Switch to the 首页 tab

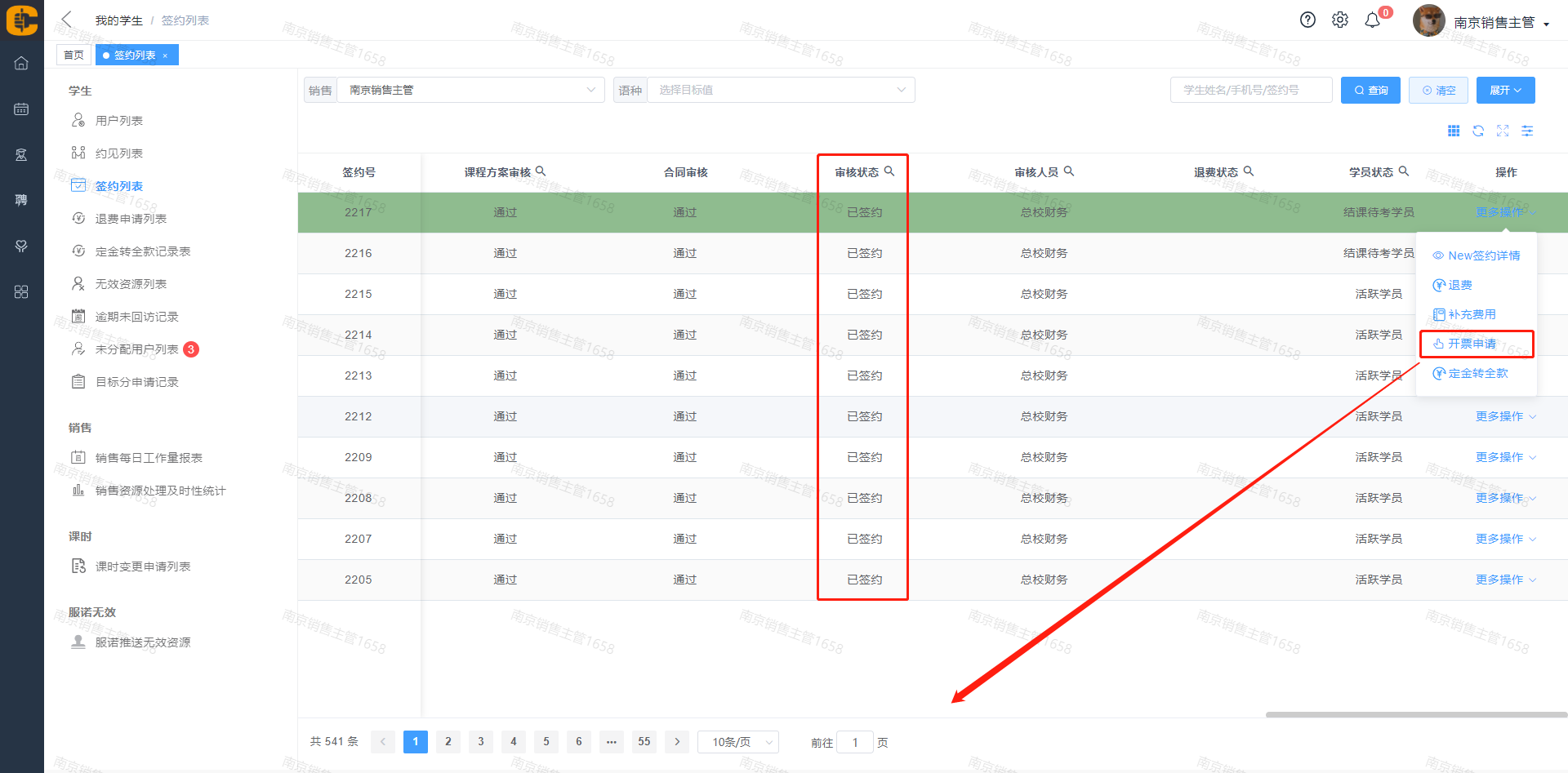point(73,56)
